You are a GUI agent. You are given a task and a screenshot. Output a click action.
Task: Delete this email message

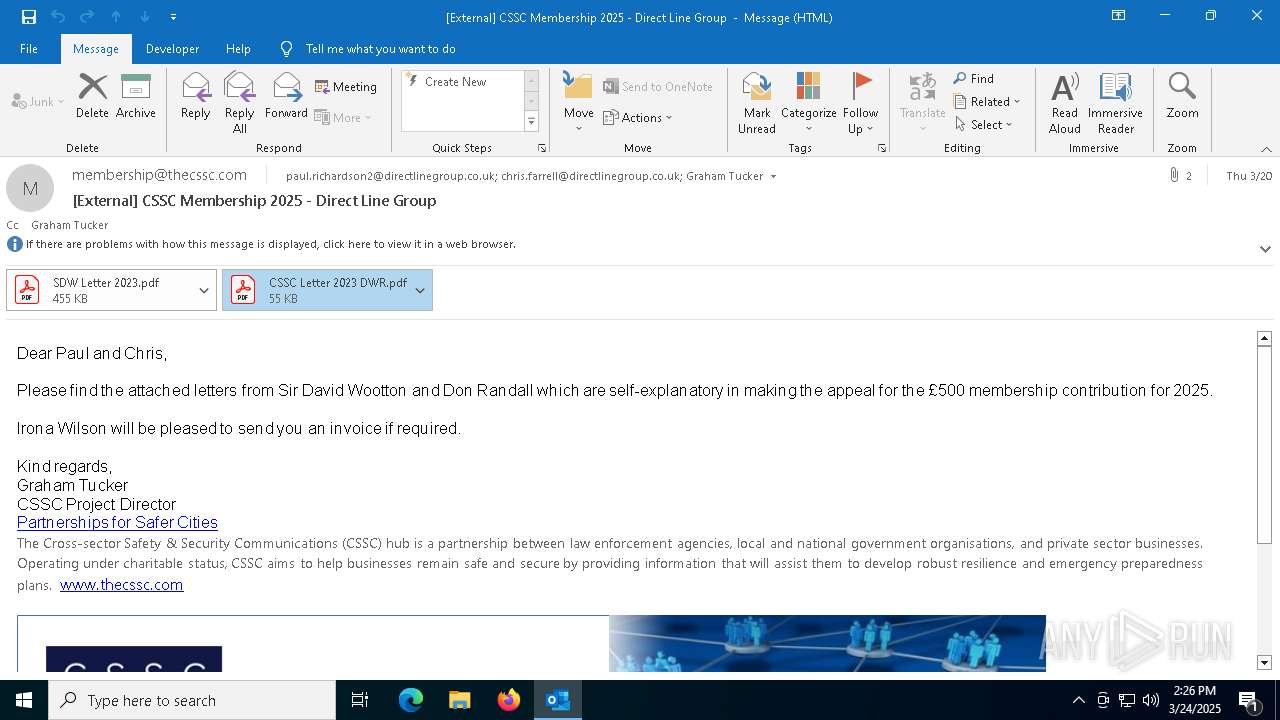[x=92, y=96]
